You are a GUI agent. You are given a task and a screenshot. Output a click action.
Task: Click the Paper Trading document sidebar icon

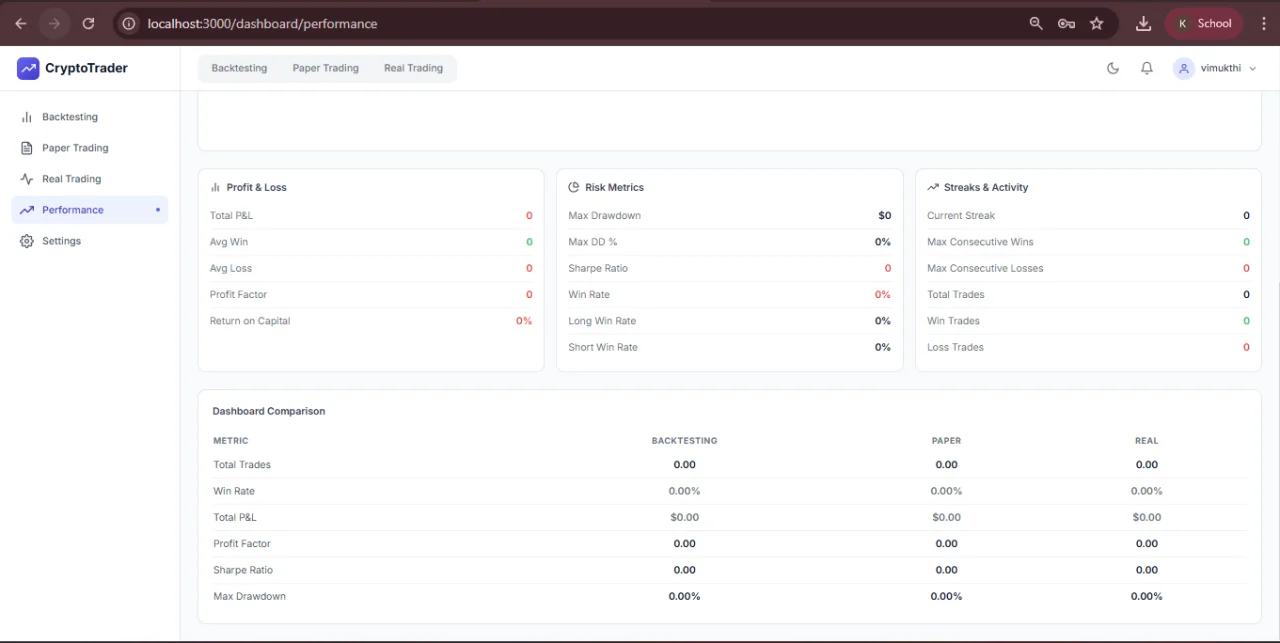click(x=27, y=148)
